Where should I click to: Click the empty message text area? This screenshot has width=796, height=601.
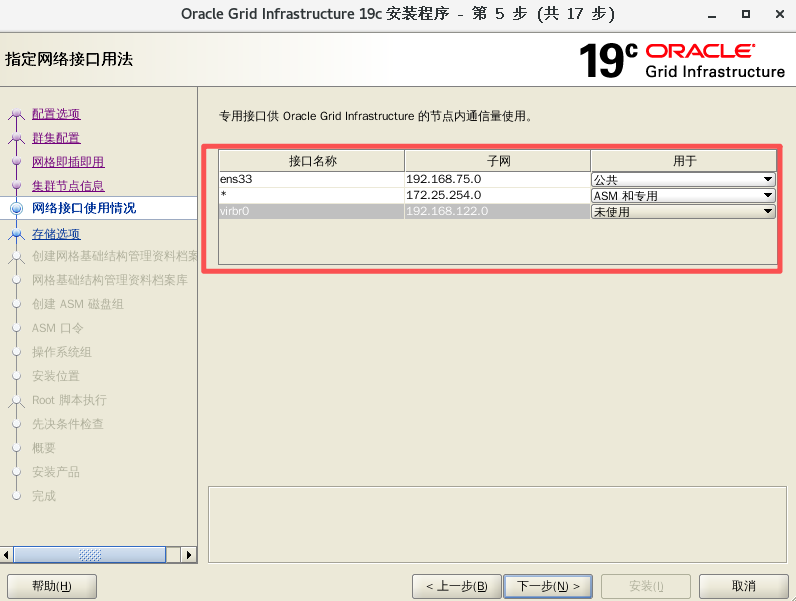coord(497,524)
